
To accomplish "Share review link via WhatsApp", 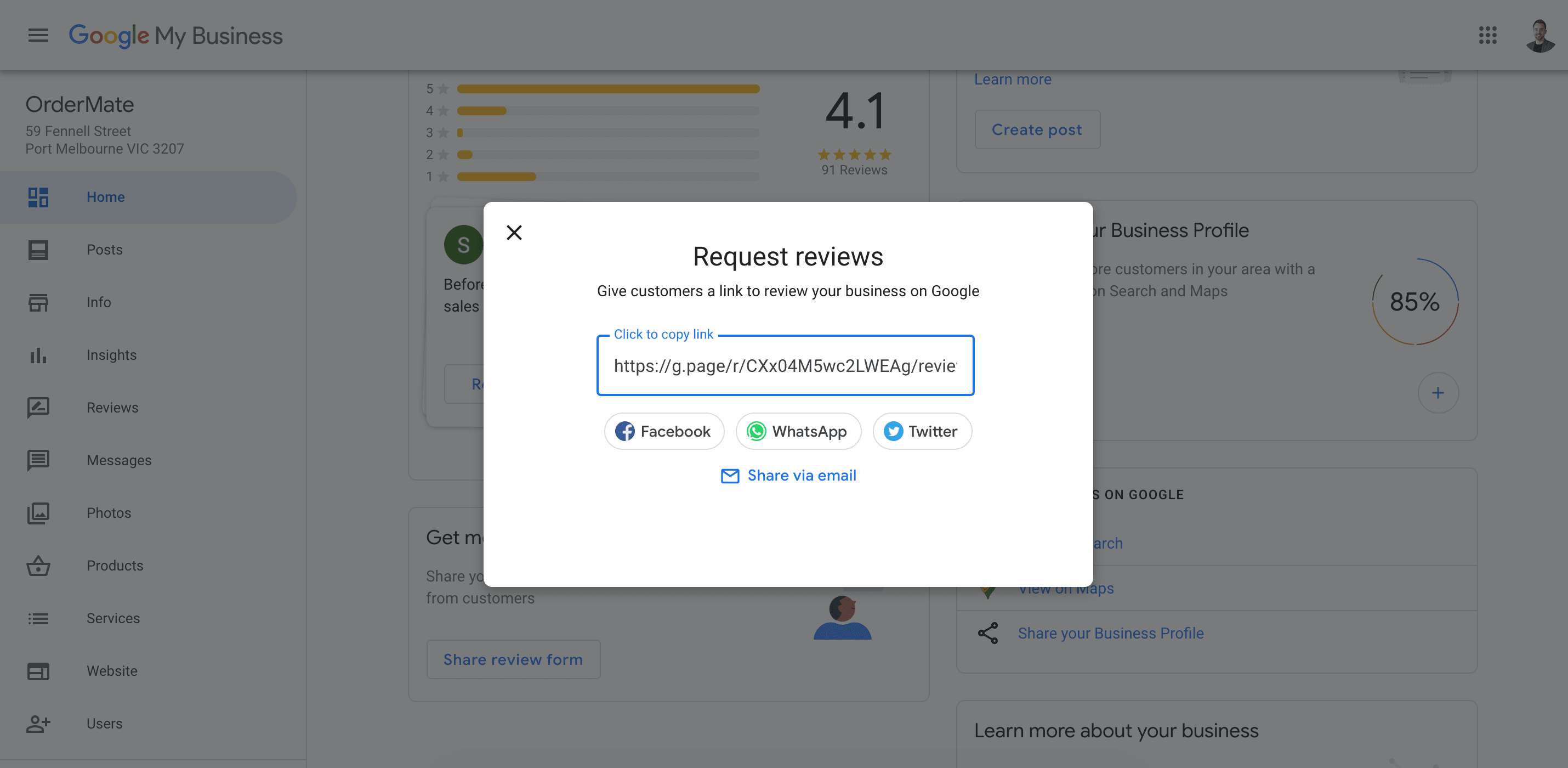I will pyautogui.click(x=798, y=431).
